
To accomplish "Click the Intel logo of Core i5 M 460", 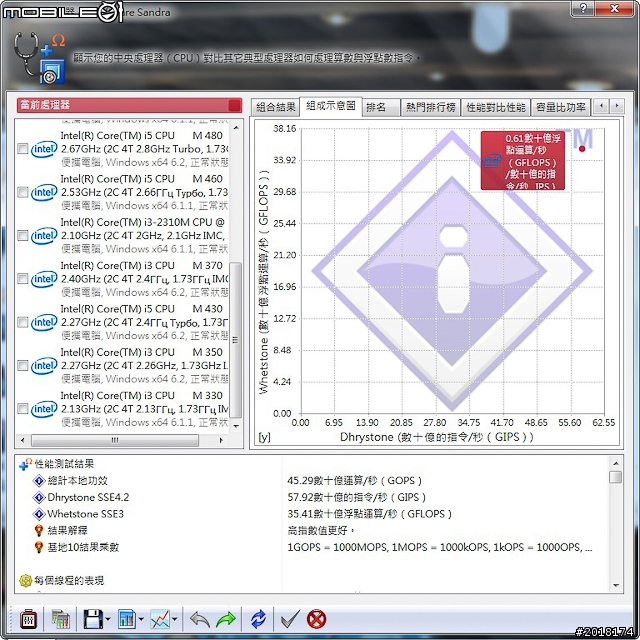I will pos(44,192).
